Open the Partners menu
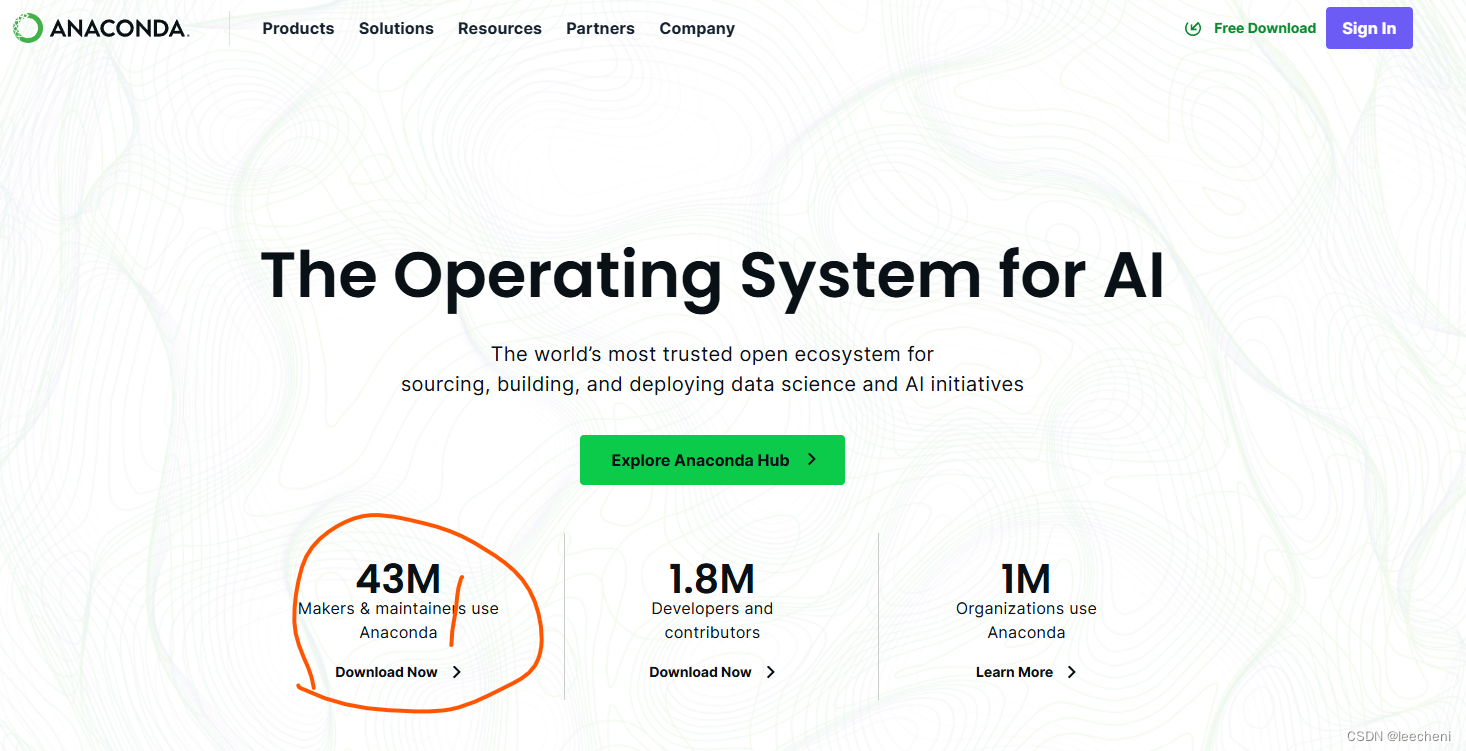 600,28
